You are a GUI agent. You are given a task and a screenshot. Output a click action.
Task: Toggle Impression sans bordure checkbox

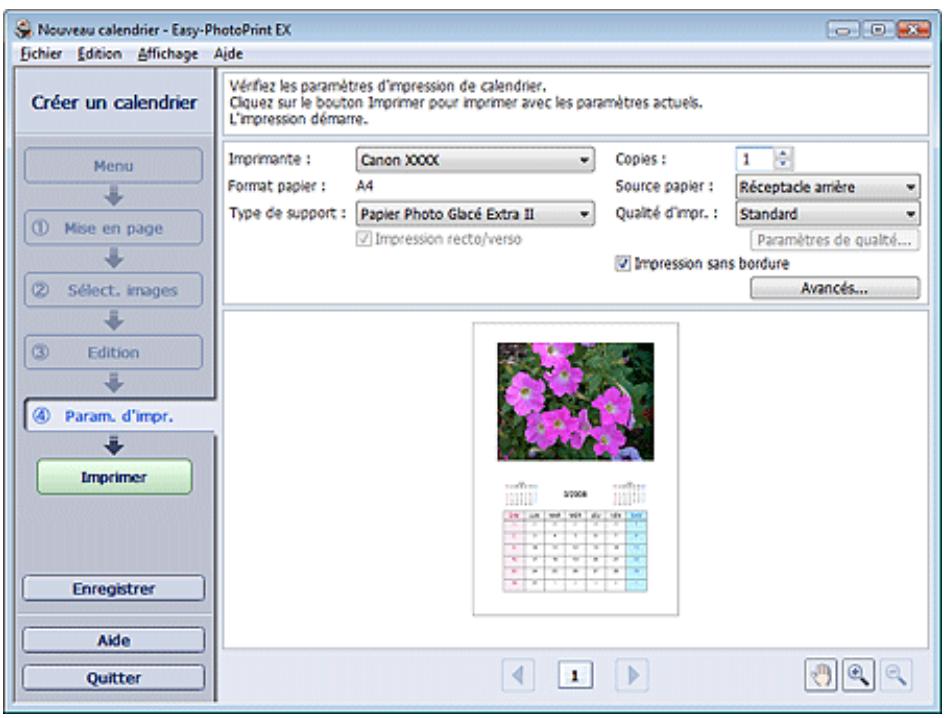pyautogui.click(x=623, y=263)
